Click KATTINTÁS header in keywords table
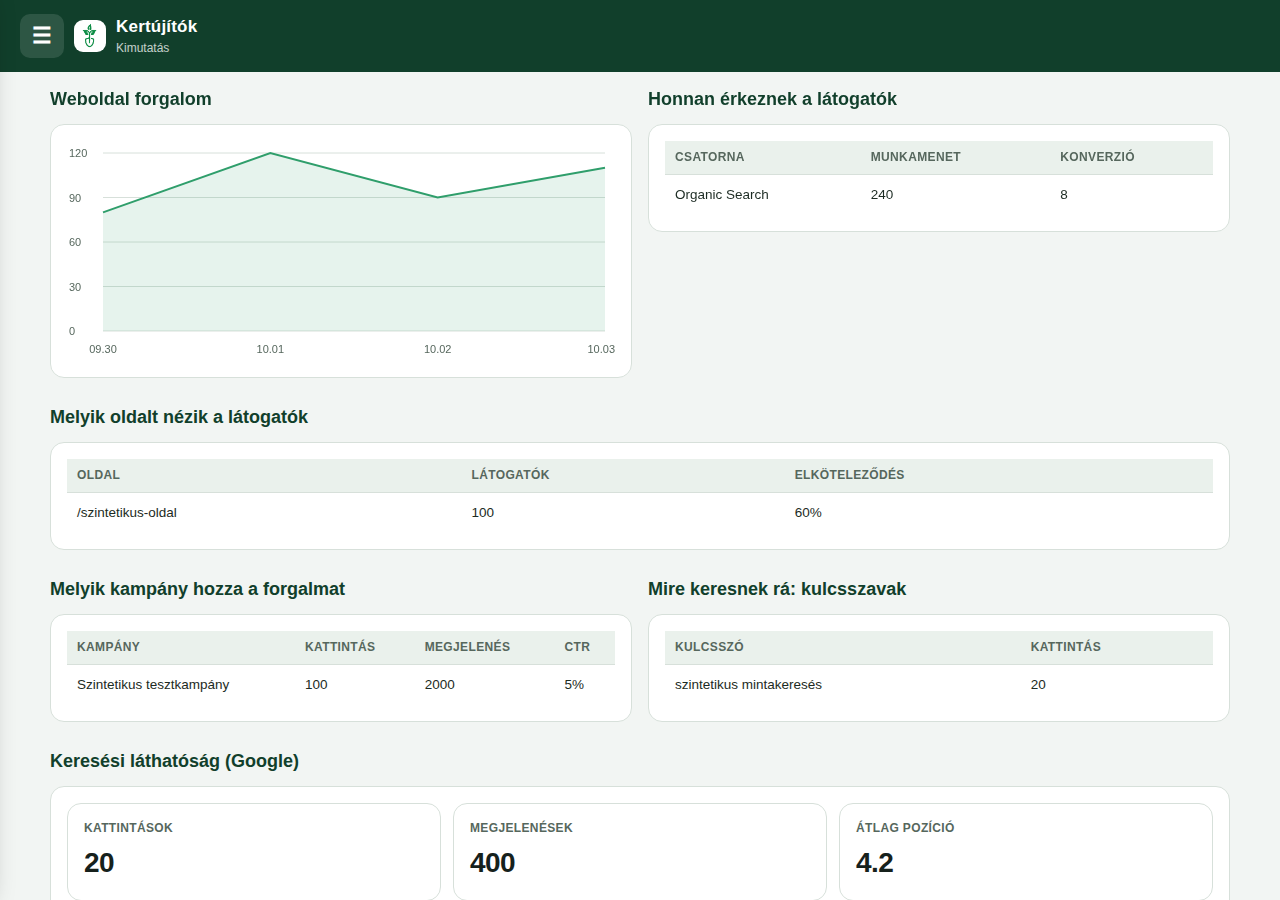 click(x=1066, y=647)
